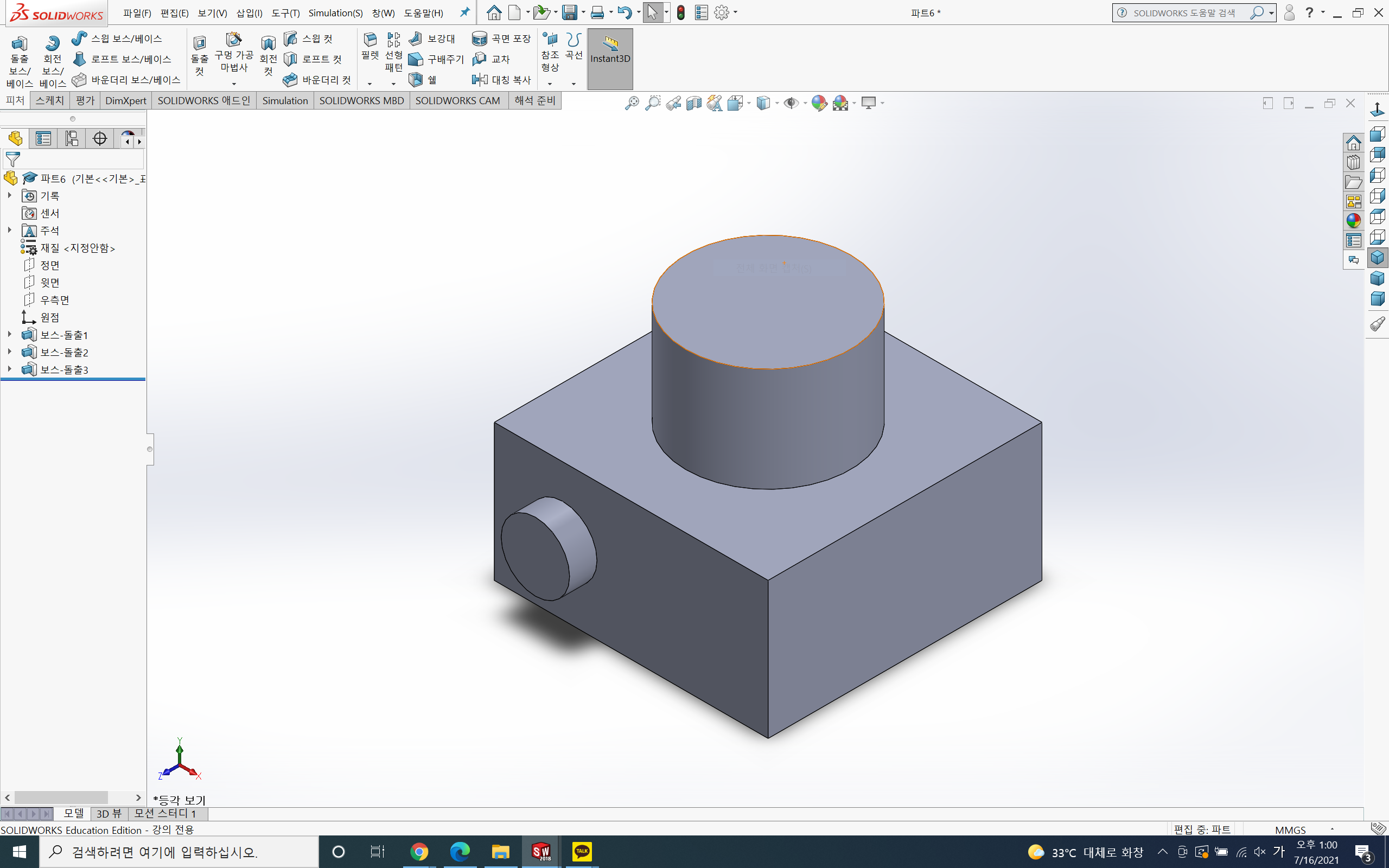The width and height of the screenshot is (1389, 868).
Task: Click the Edit Appearance color sphere icon
Action: [819, 103]
